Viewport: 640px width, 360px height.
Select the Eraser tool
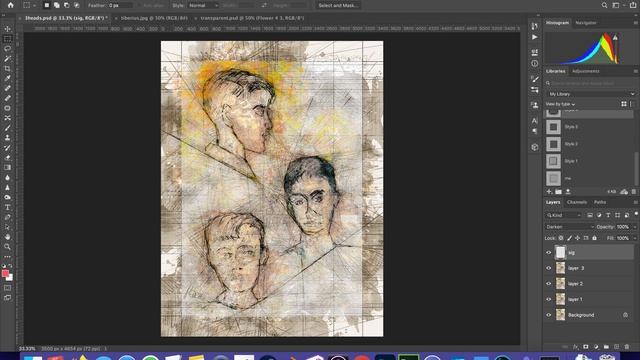click(x=7, y=158)
